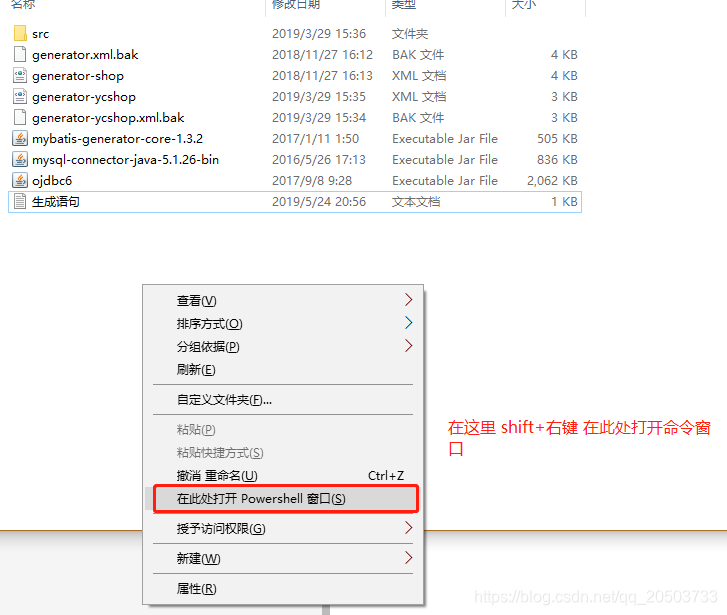Click the ojdbc6 jar icon

(x=20, y=180)
